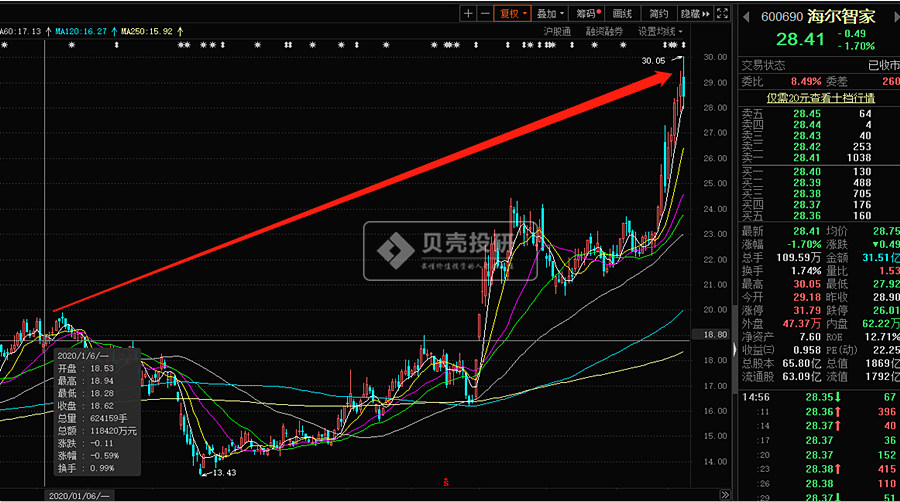Screen dimensions: 900x502
Task: Click stock name 海尔智家
Action: tap(841, 16)
